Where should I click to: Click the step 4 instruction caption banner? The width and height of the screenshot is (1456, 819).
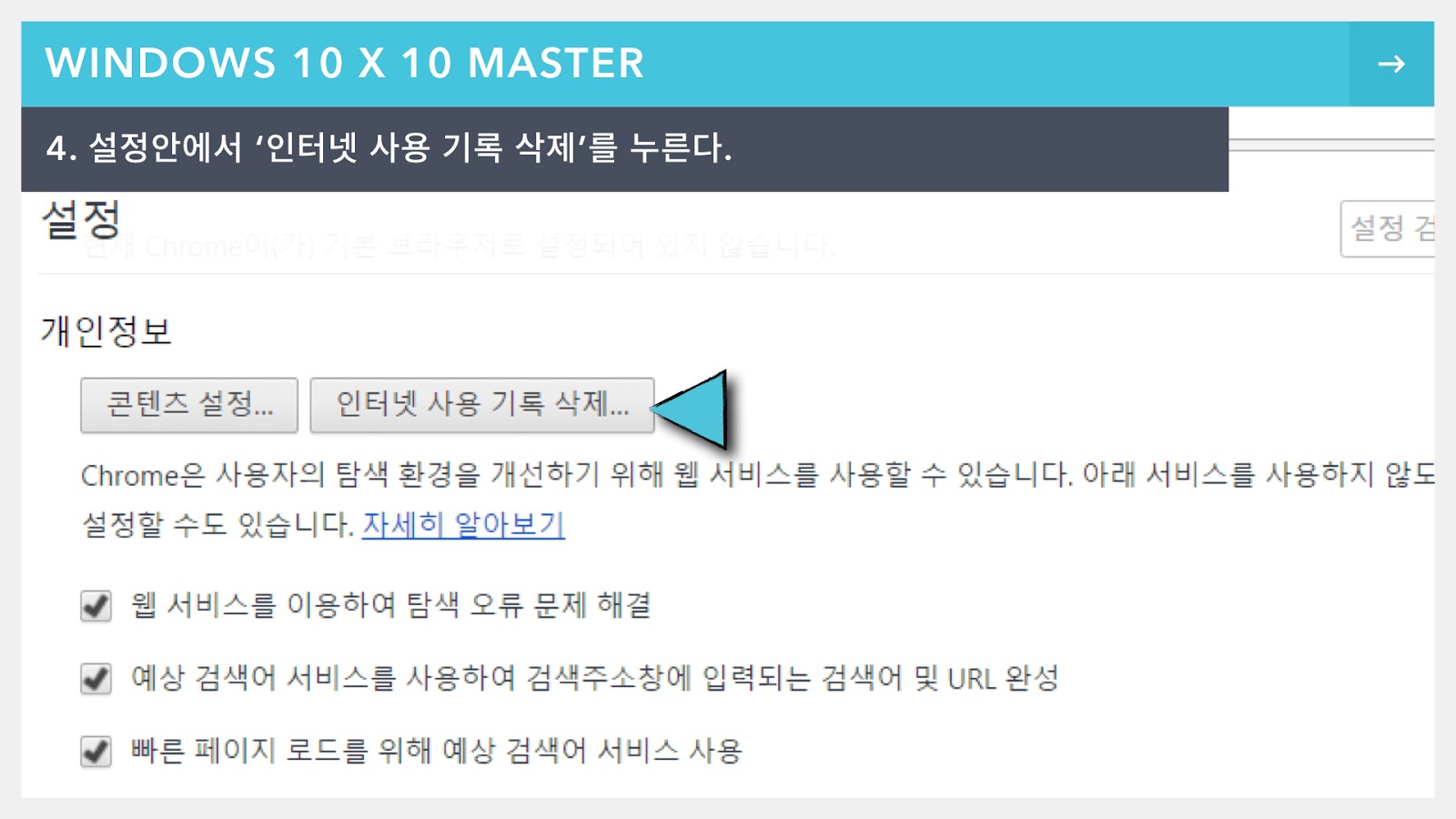[x=624, y=149]
